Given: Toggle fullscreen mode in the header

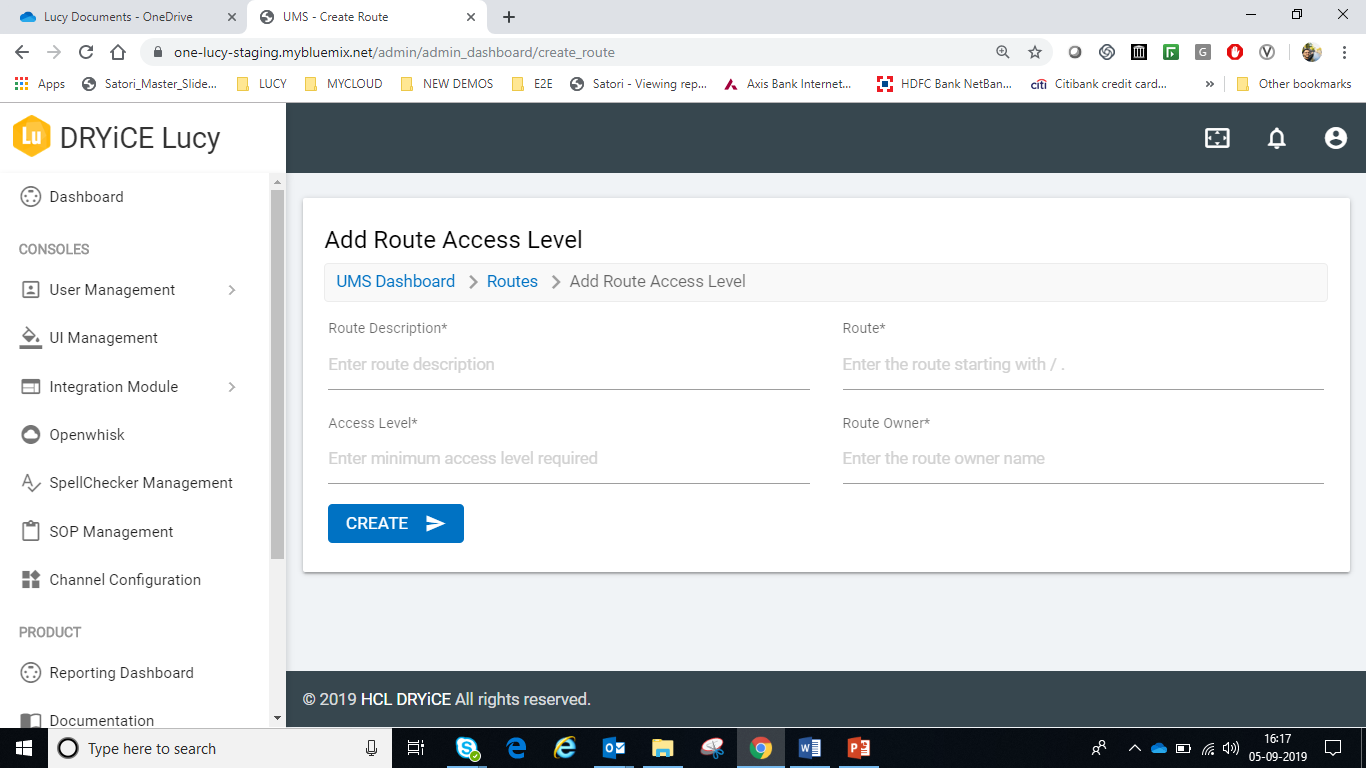Looking at the screenshot, I should point(1217,139).
